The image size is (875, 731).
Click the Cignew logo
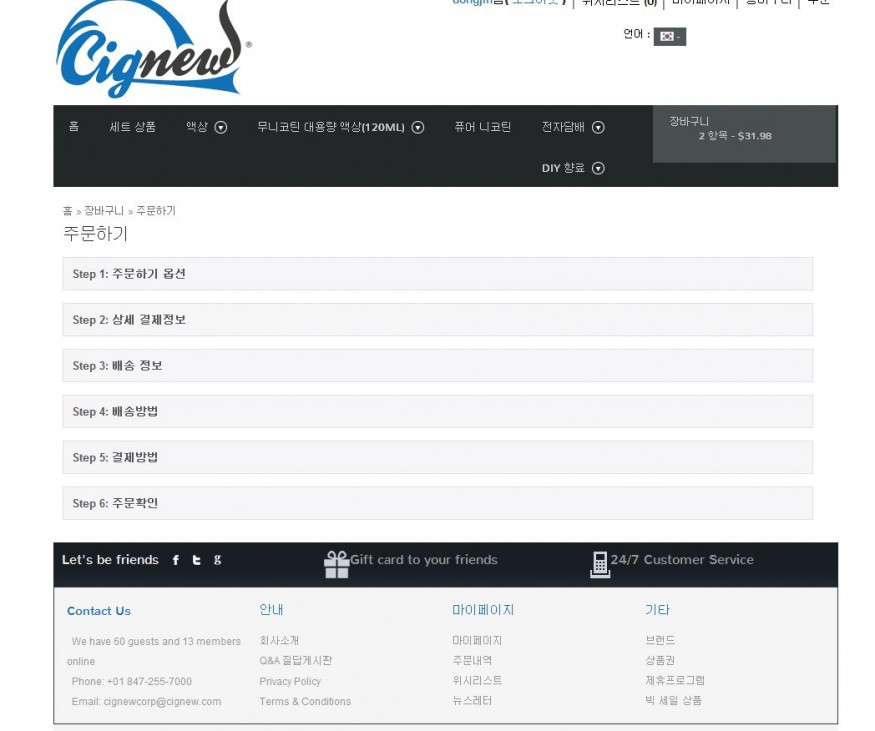click(153, 49)
